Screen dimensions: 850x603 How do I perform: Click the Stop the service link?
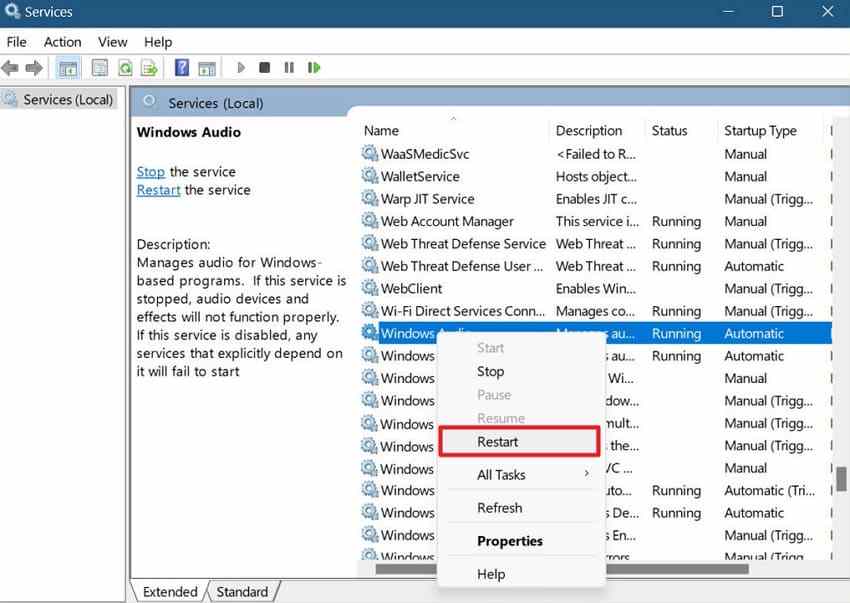(x=151, y=172)
